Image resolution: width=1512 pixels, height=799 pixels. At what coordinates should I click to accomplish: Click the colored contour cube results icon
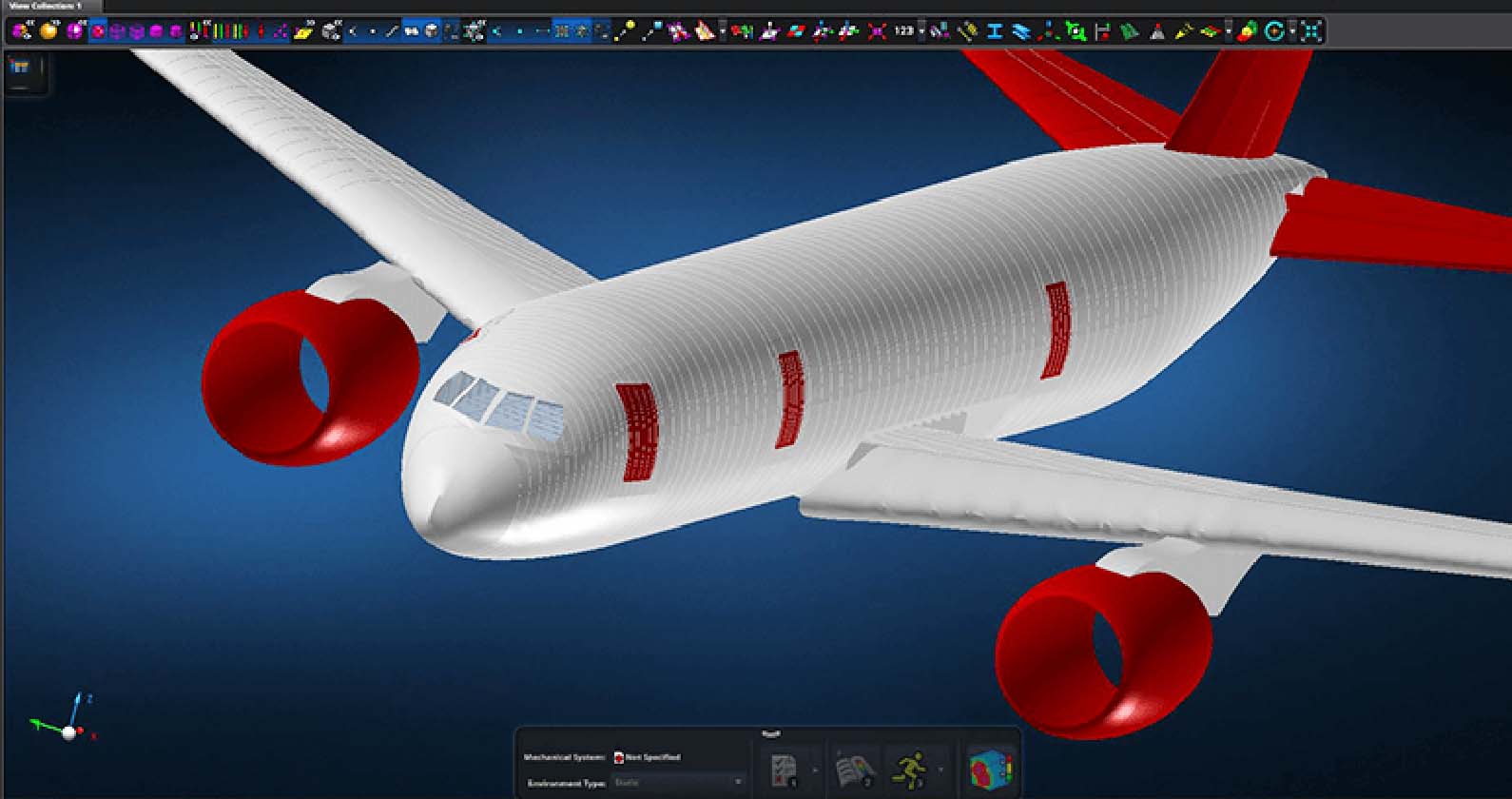990,769
